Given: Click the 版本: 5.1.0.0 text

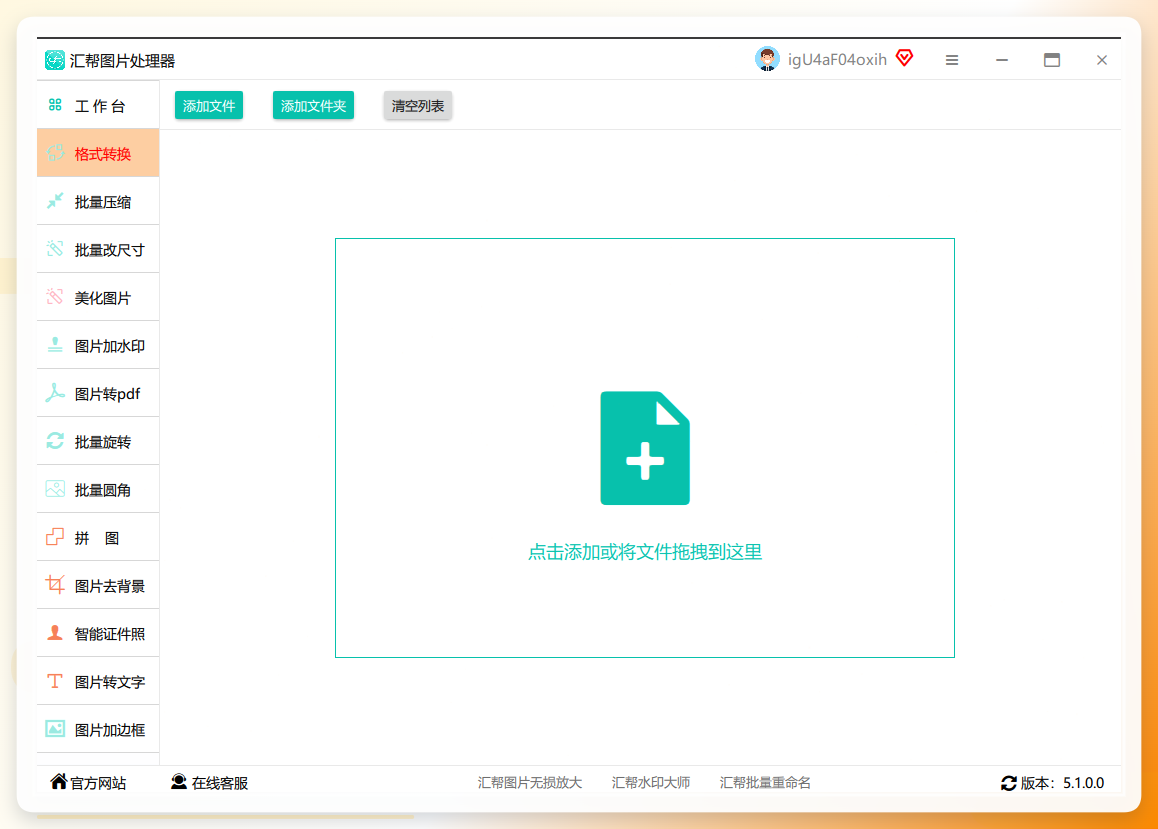Looking at the screenshot, I should tap(1062, 783).
